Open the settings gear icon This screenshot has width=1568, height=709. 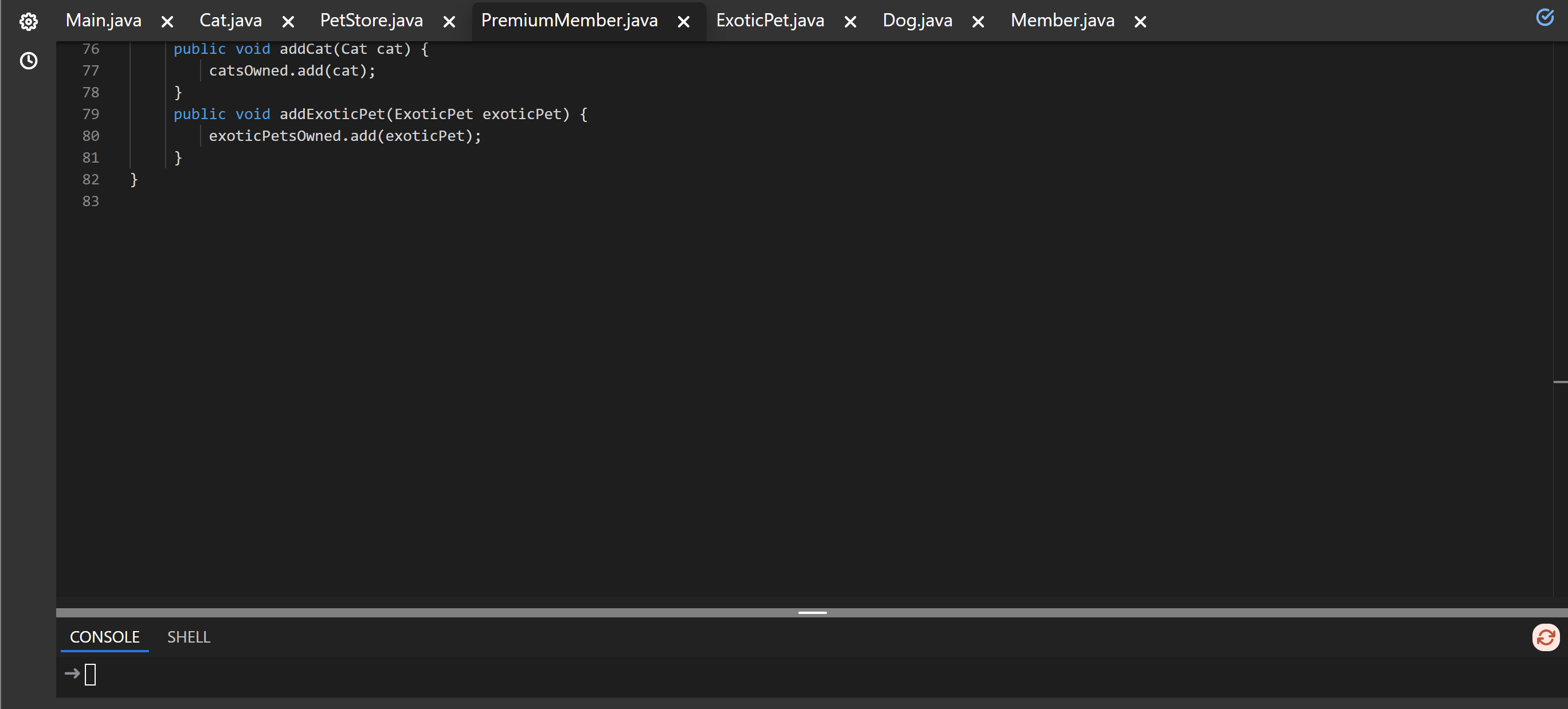(x=29, y=22)
